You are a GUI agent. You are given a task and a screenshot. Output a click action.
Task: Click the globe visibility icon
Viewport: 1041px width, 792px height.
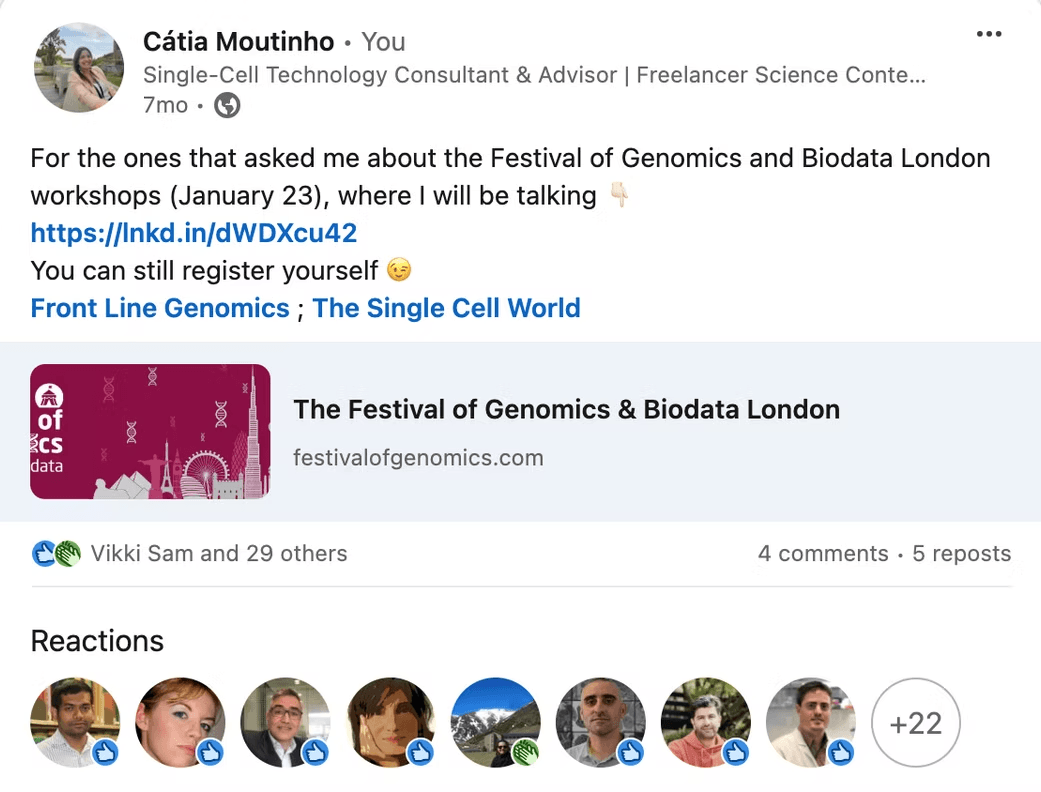coord(227,105)
